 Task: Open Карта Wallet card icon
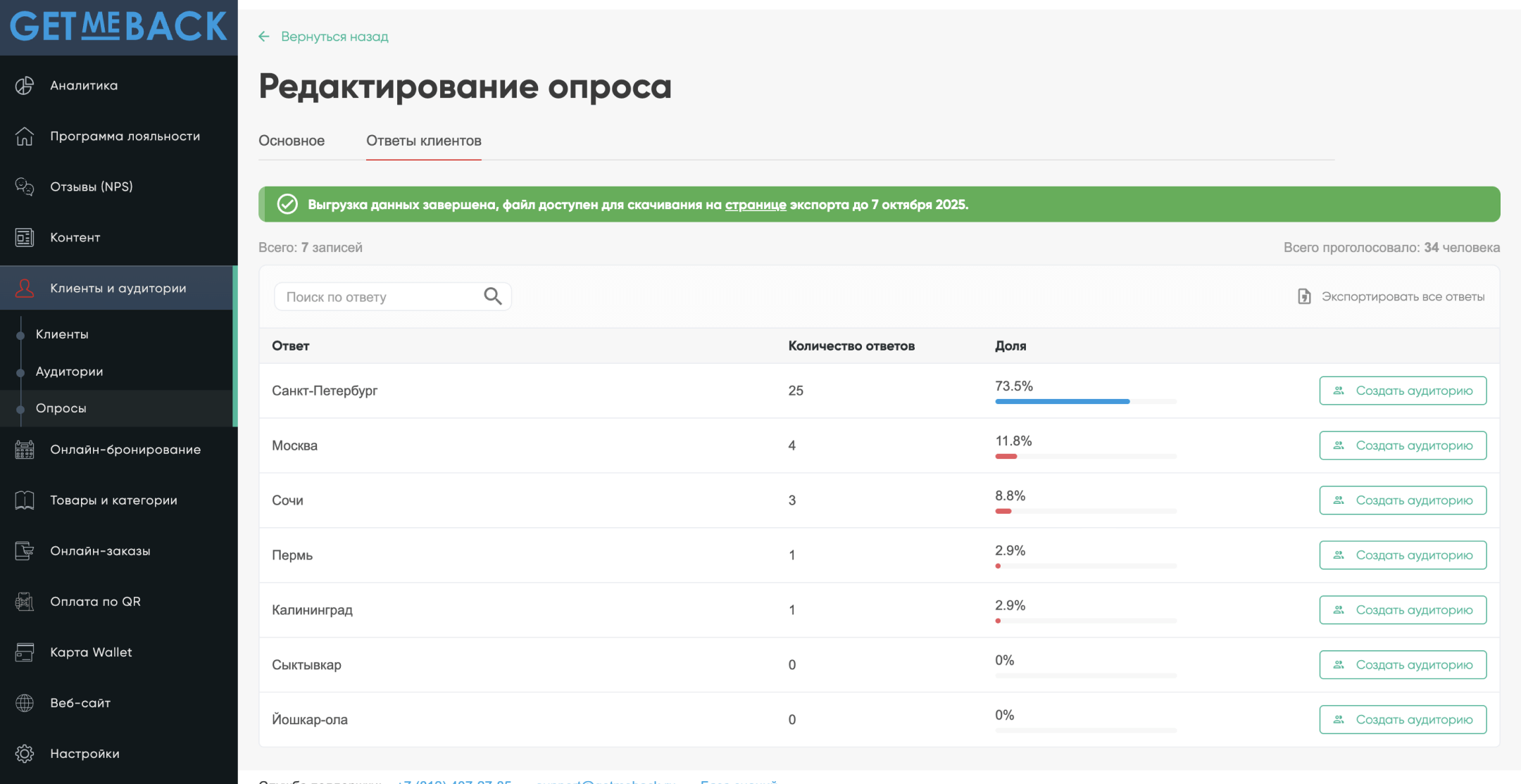[25, 652]
